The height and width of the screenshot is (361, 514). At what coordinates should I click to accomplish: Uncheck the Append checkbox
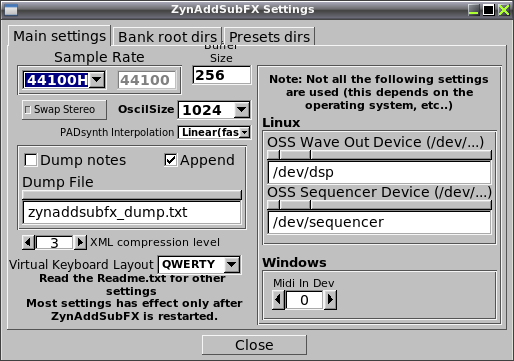pyautogui.click(x=171, y=160)
